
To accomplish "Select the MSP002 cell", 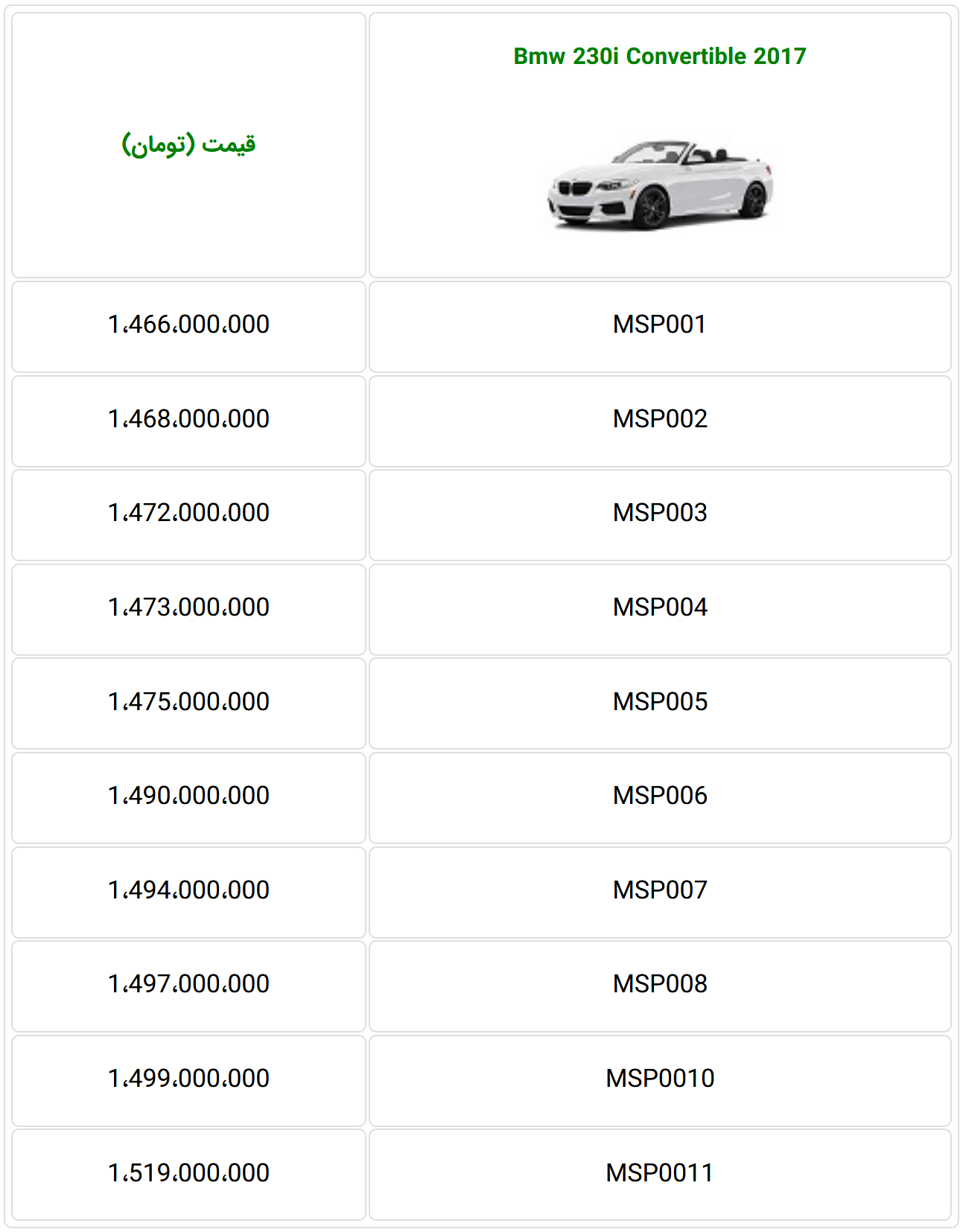I will click(660, 419).
